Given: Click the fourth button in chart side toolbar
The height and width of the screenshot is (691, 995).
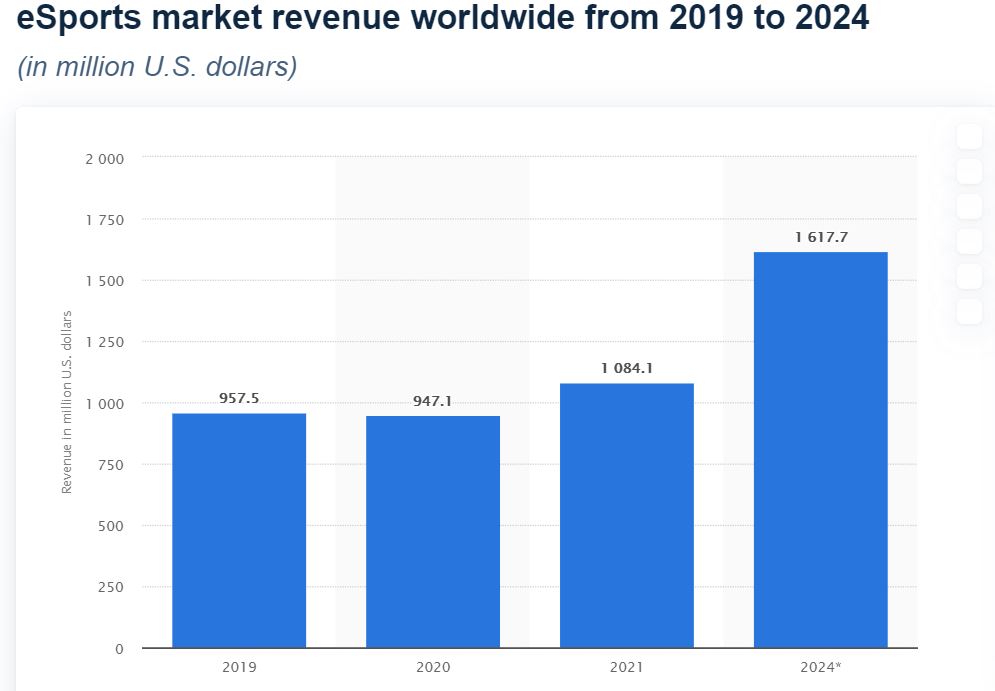Looking at the screenshot, I should coord(969,241).
